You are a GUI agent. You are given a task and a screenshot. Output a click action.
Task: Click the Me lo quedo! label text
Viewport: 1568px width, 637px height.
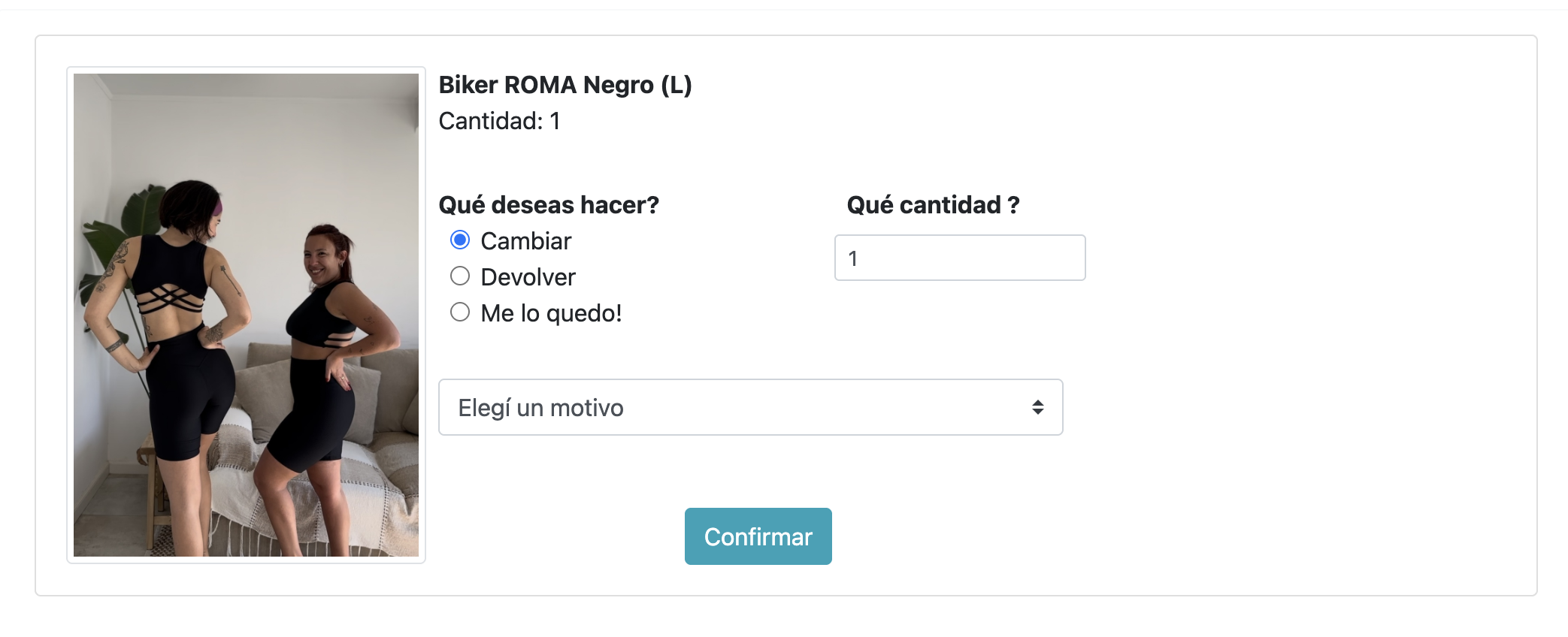pyautogui.click(x=551, y=313)
